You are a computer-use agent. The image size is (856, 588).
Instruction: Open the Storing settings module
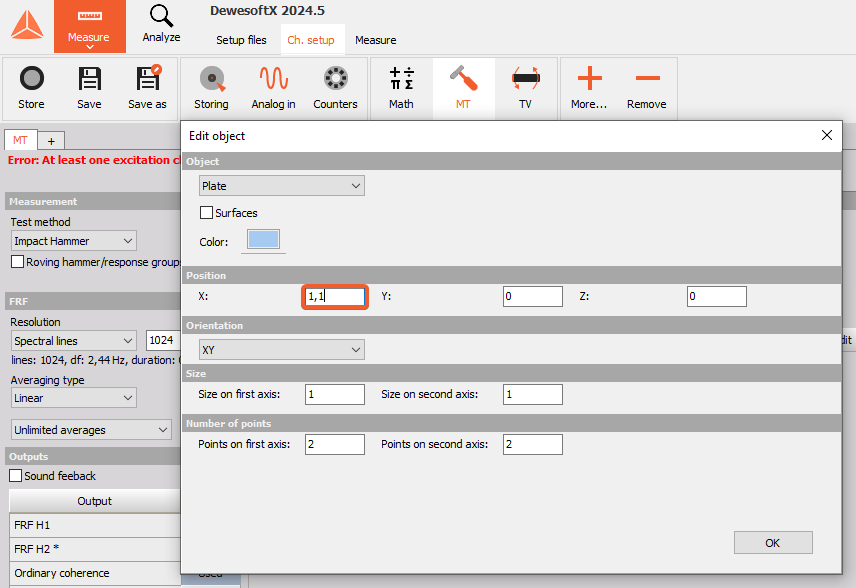coord(211,88)
